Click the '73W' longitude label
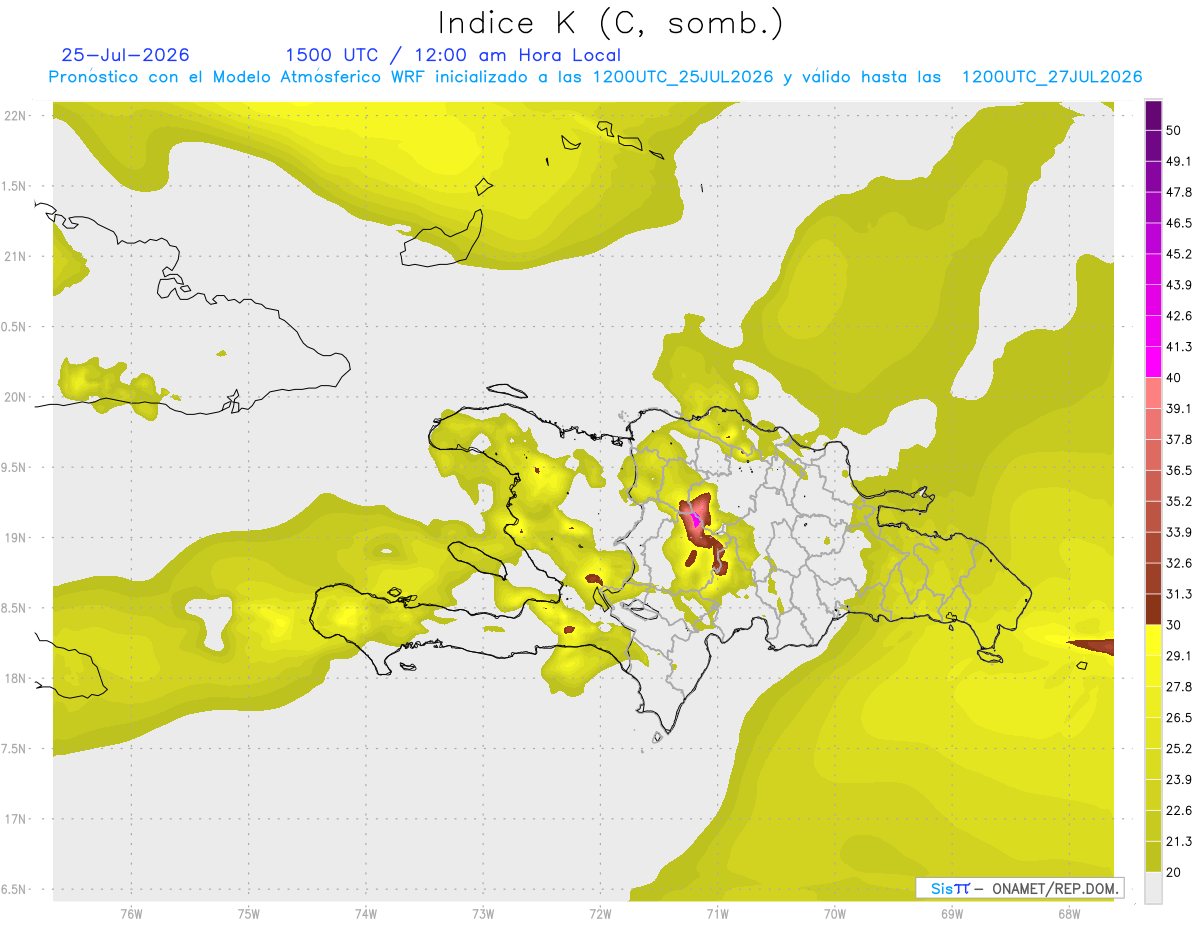Screen dimensions: 1200x927 coord(483,914)
